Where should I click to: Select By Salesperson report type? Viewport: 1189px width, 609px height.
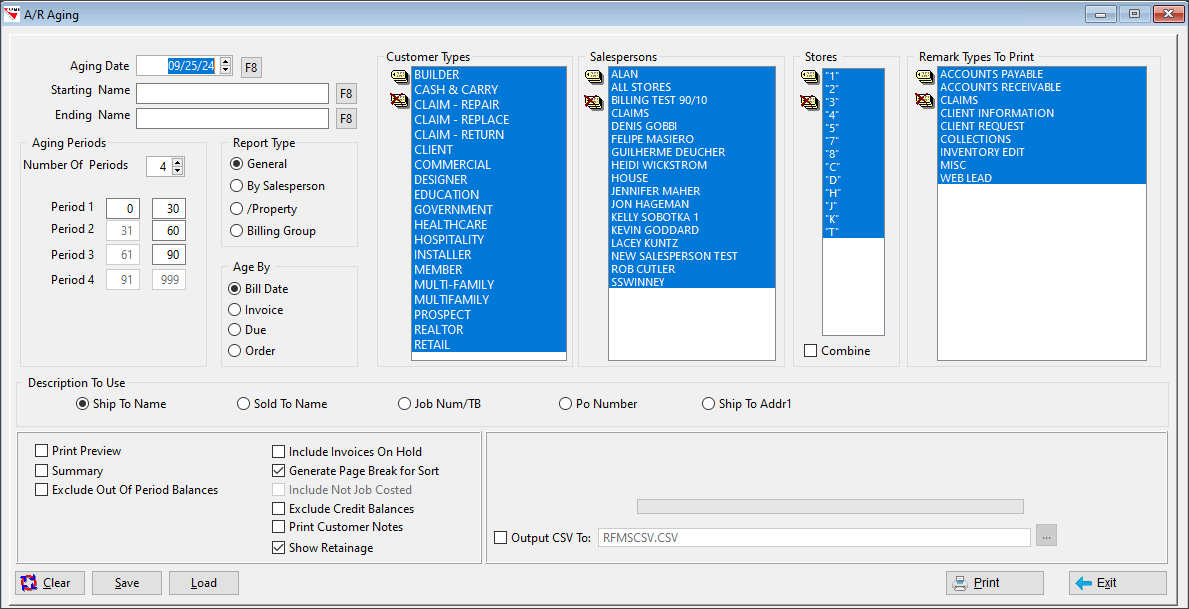tap(236, 185)
